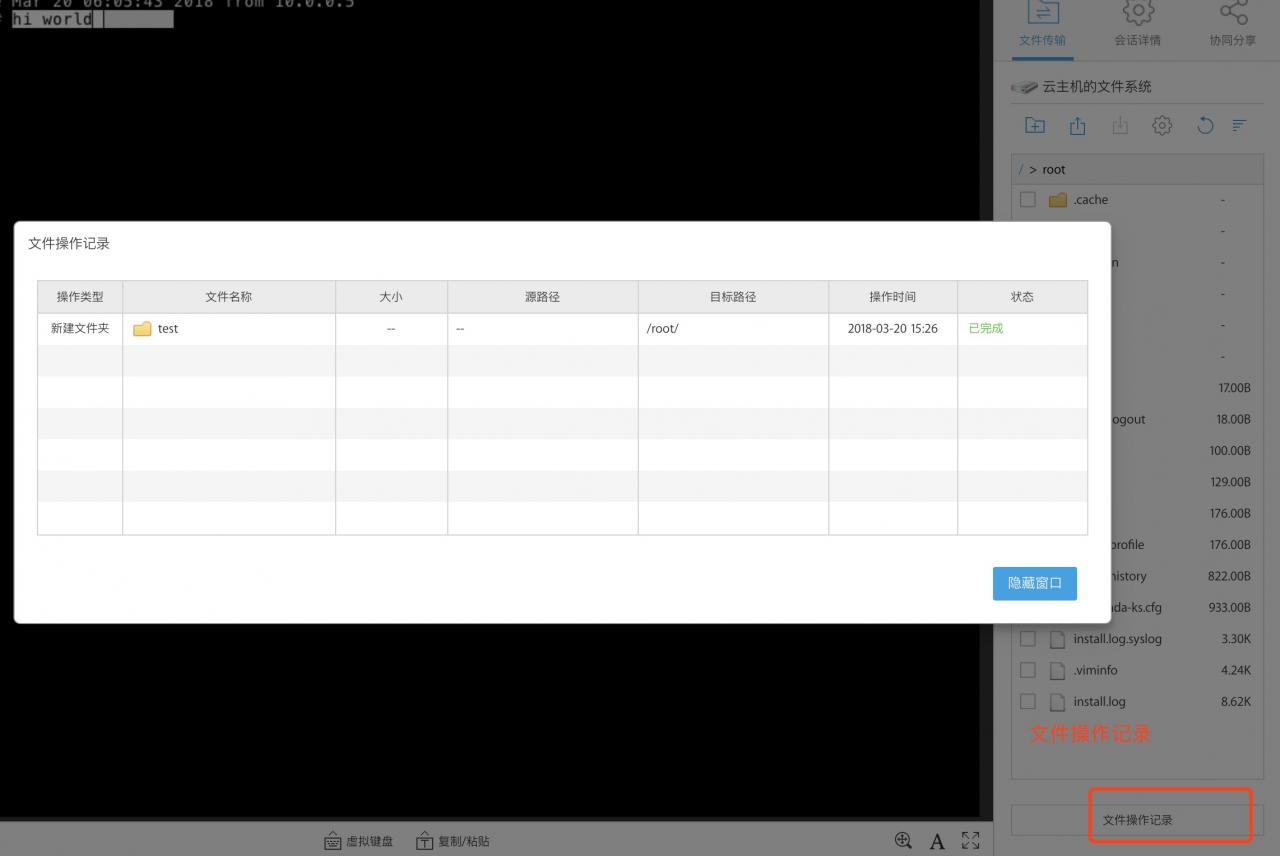The height and width of the screenshot is (856, 1280).
Task: Click the 隐藏窗口 button to hide dialog
Action: [x=1034, y=583]
